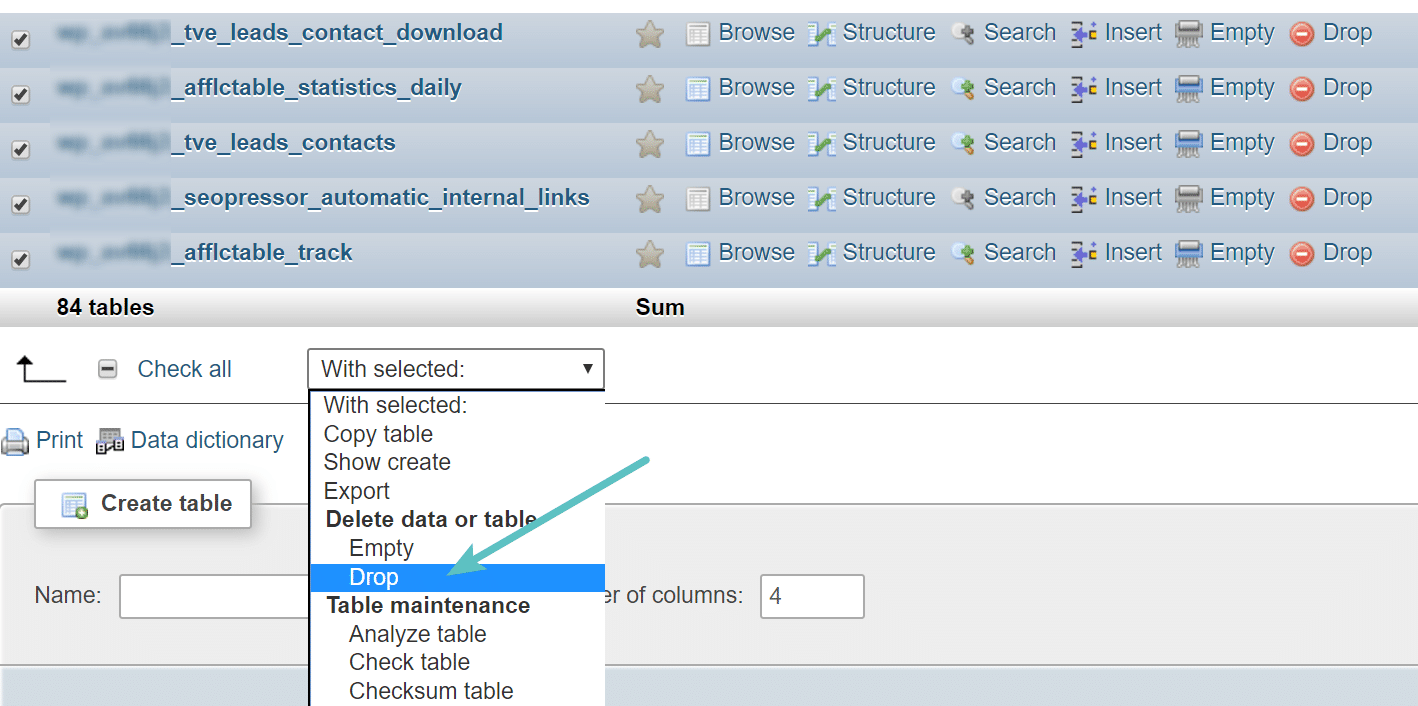Uncheck the seopressor_automatic_internal_links checkbox
Screen dimensions: 1418x706
(20, 205)
